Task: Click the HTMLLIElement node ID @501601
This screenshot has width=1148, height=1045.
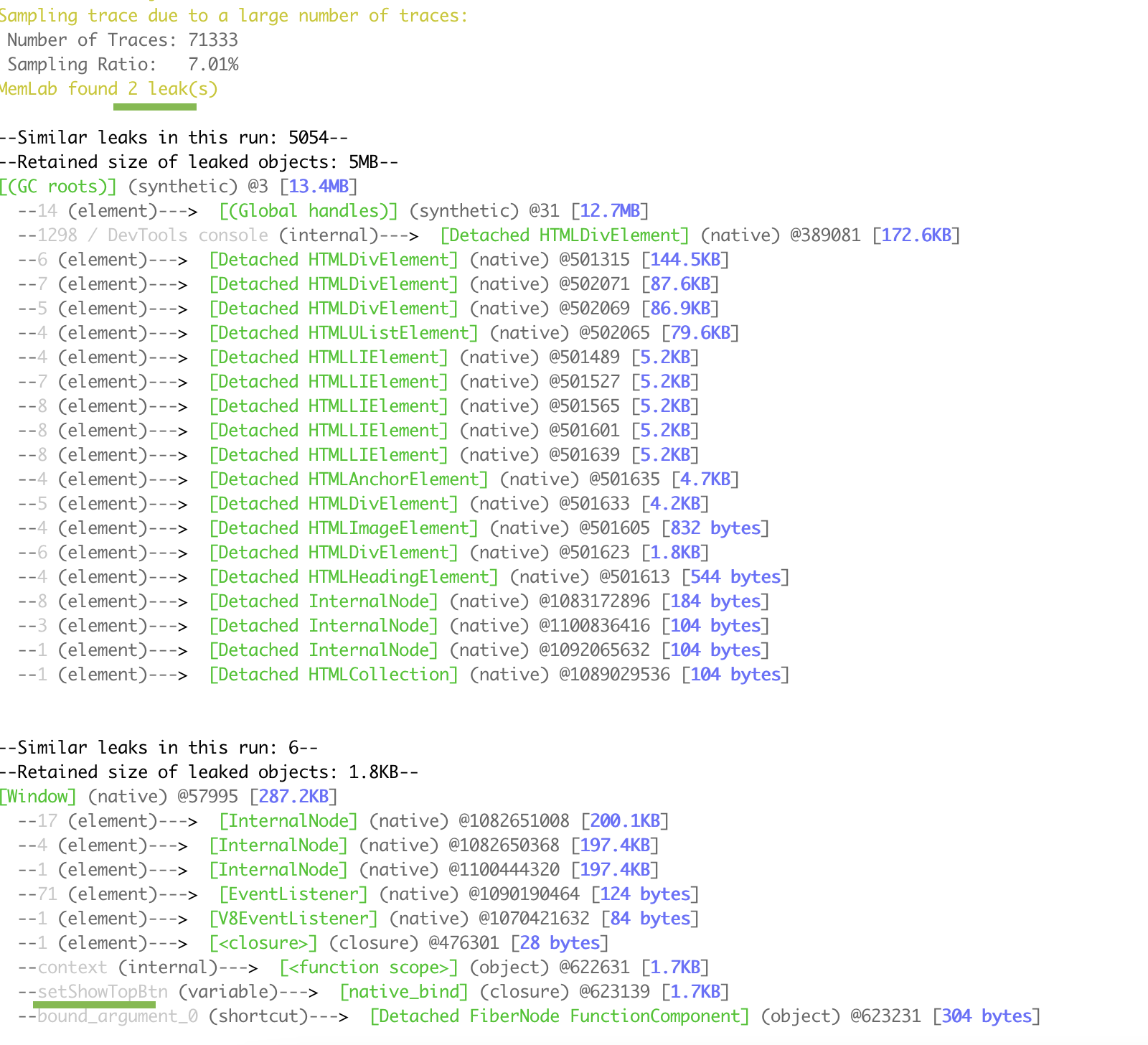Action: pos(584,431)
